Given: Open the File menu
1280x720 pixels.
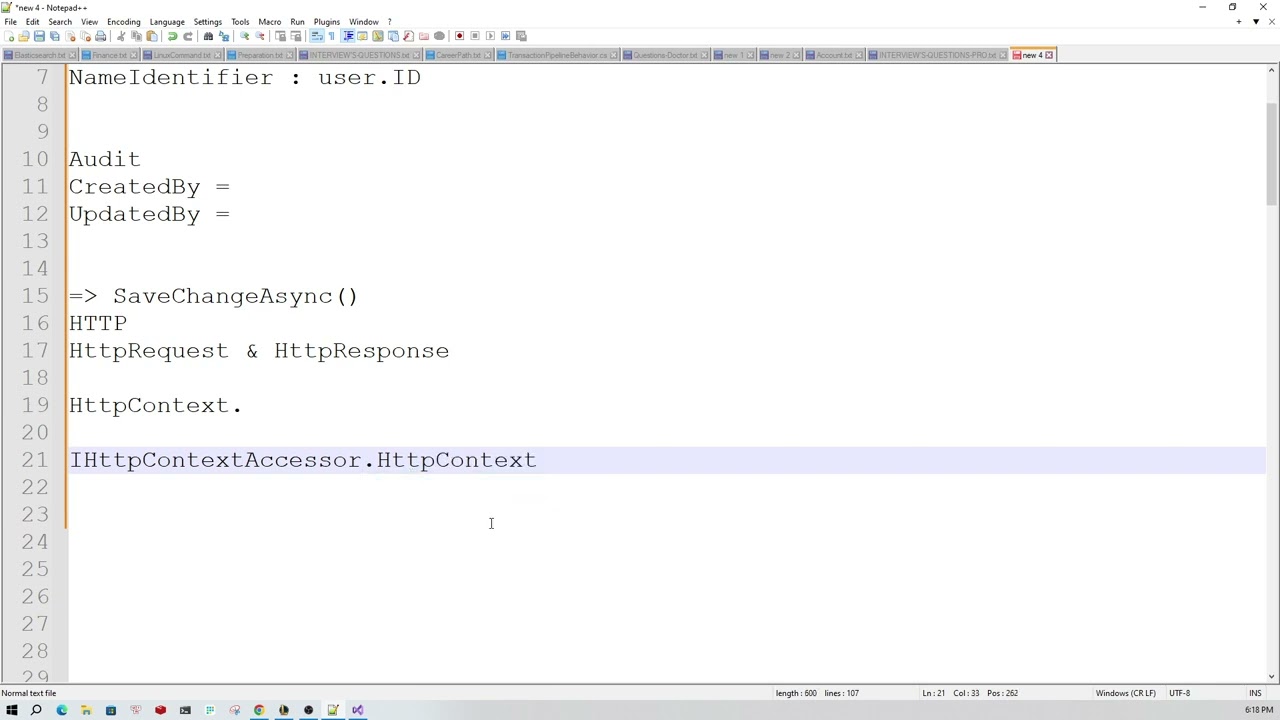Looking at the screenshot, I should [x=10, y=21].
